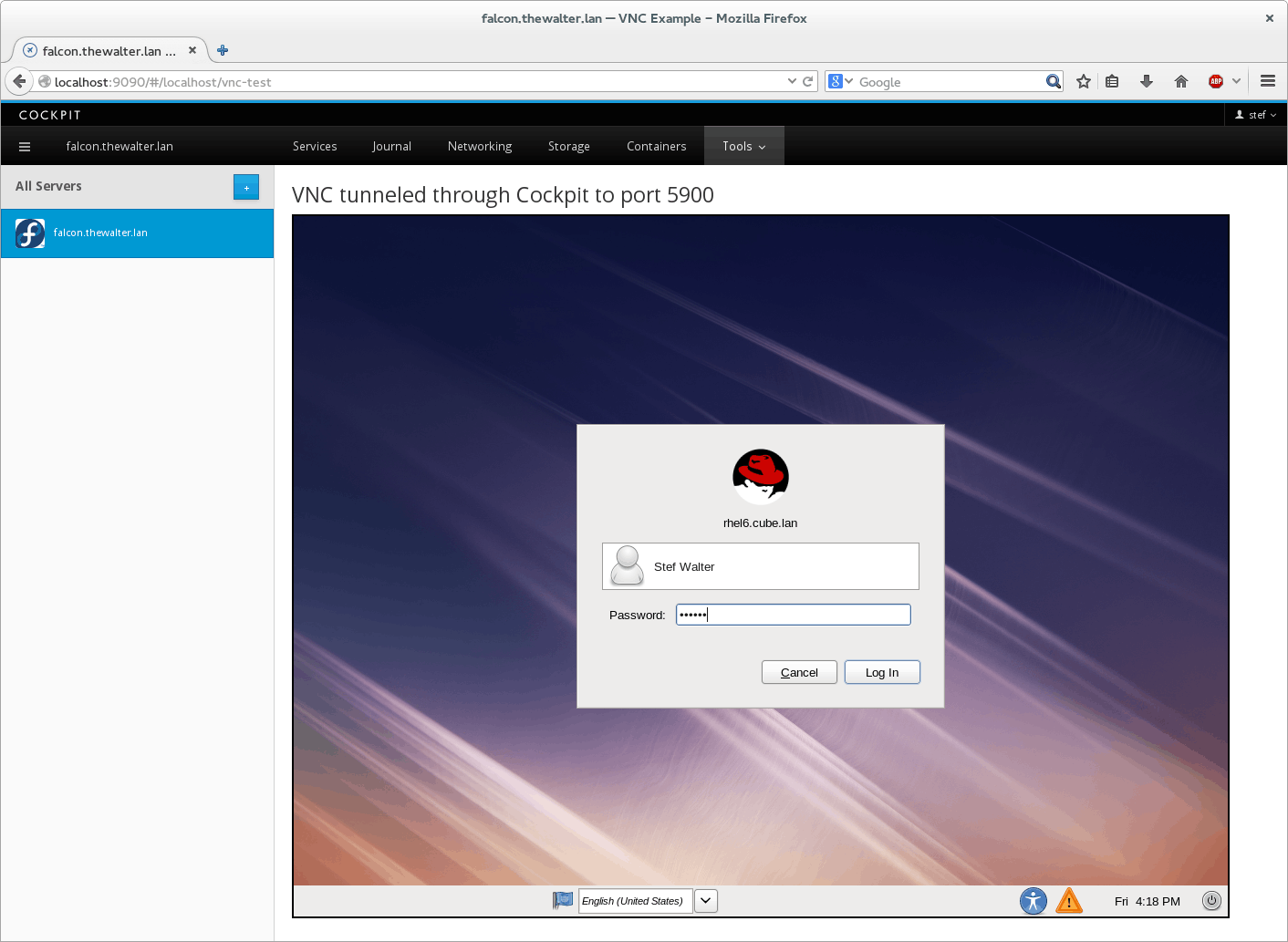This screenshot has width=1288, height=942.
Task: Open the Services tab
Action: click(x=315, y=146)
